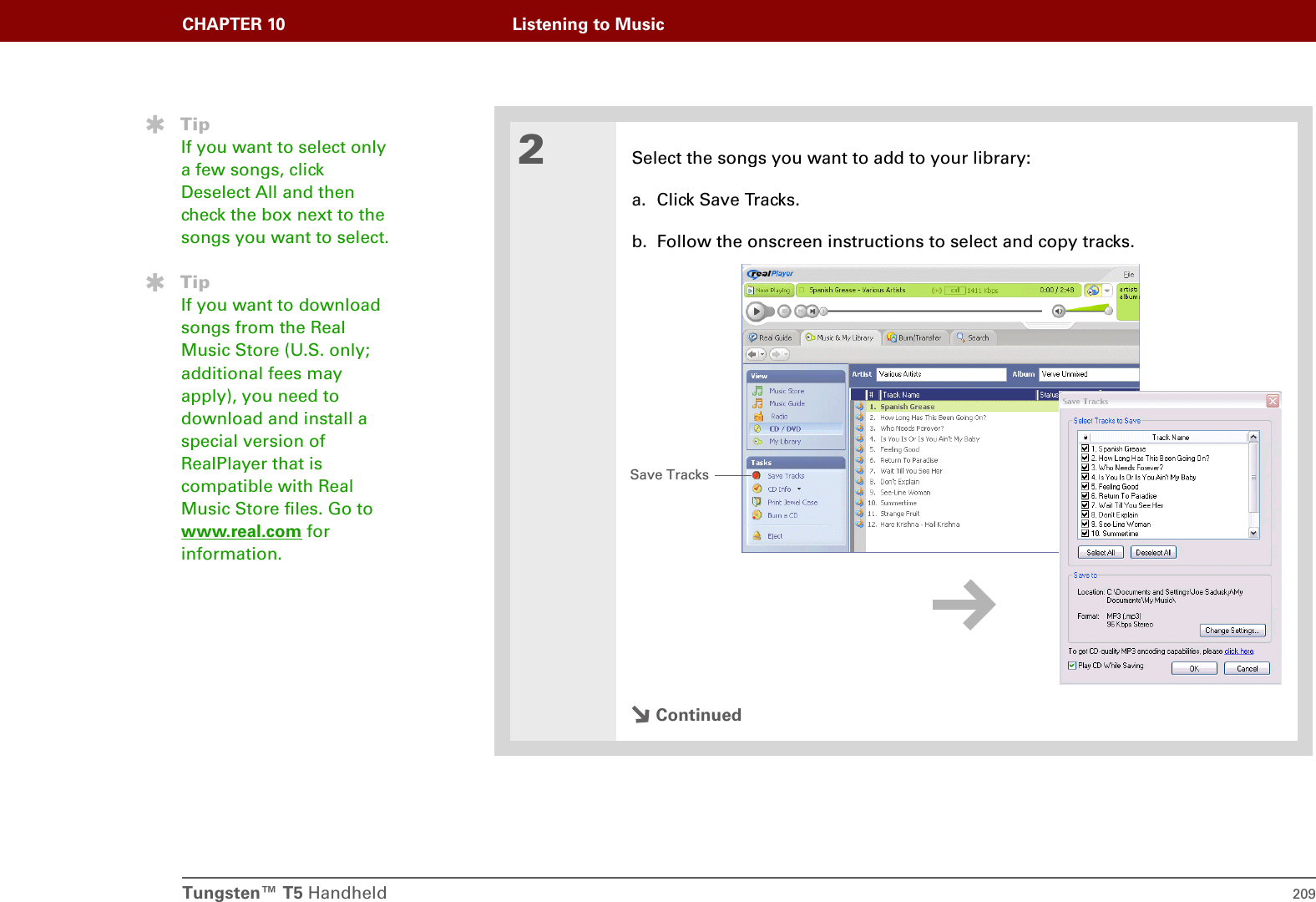Click the forward navigation arrow
The image size is (1316, 902).
pos(776,354)
